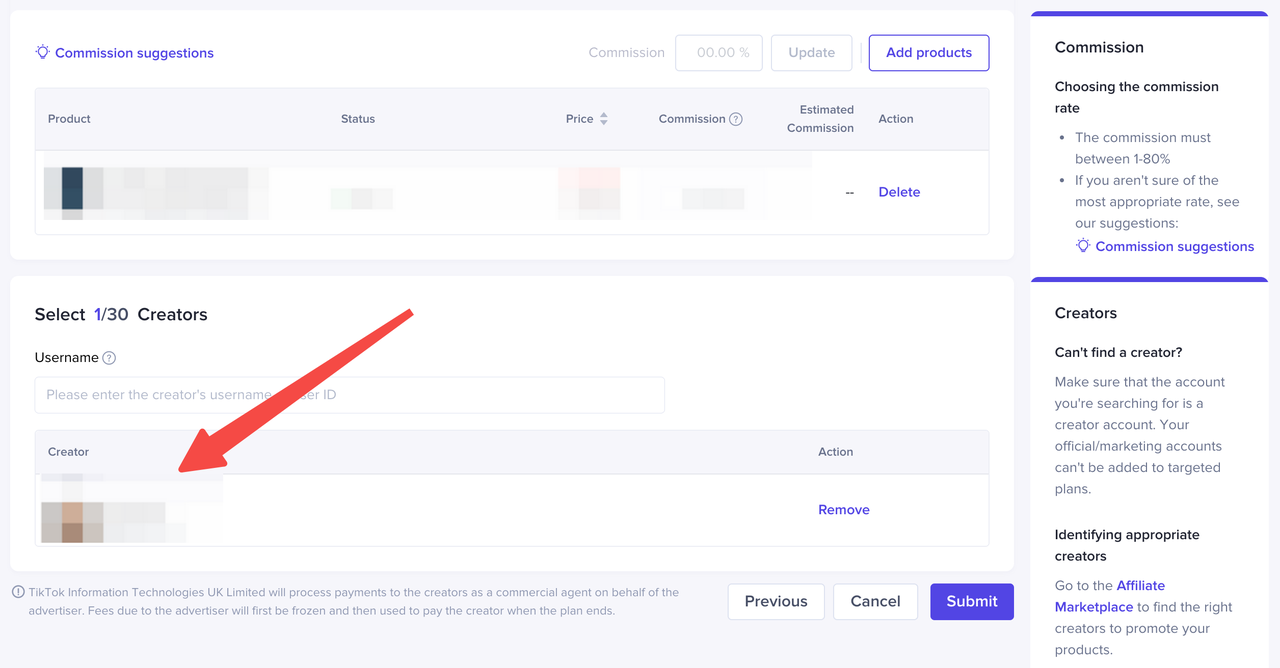Screen dimensions: 1280x668
Task: Click the lightbulb icon in right Commission panel
Action: (x=1082, y=246)
